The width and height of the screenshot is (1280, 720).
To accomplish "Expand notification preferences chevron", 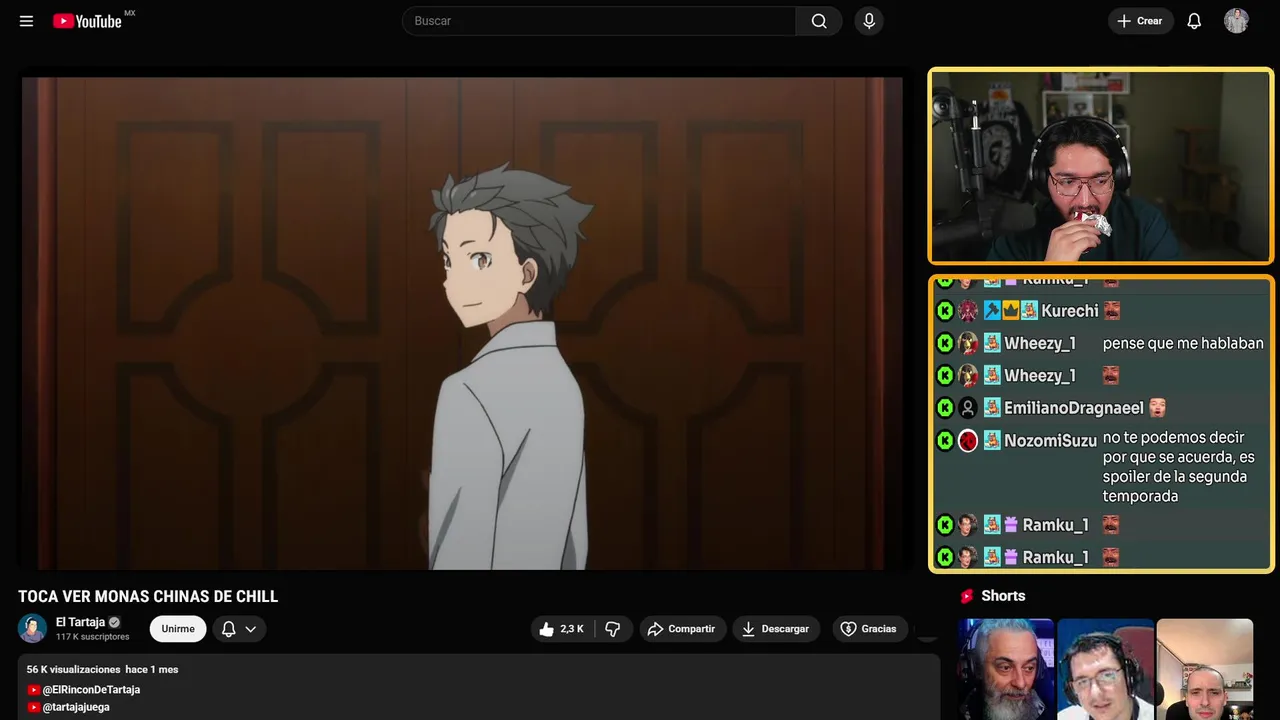I will coord(251,629).
